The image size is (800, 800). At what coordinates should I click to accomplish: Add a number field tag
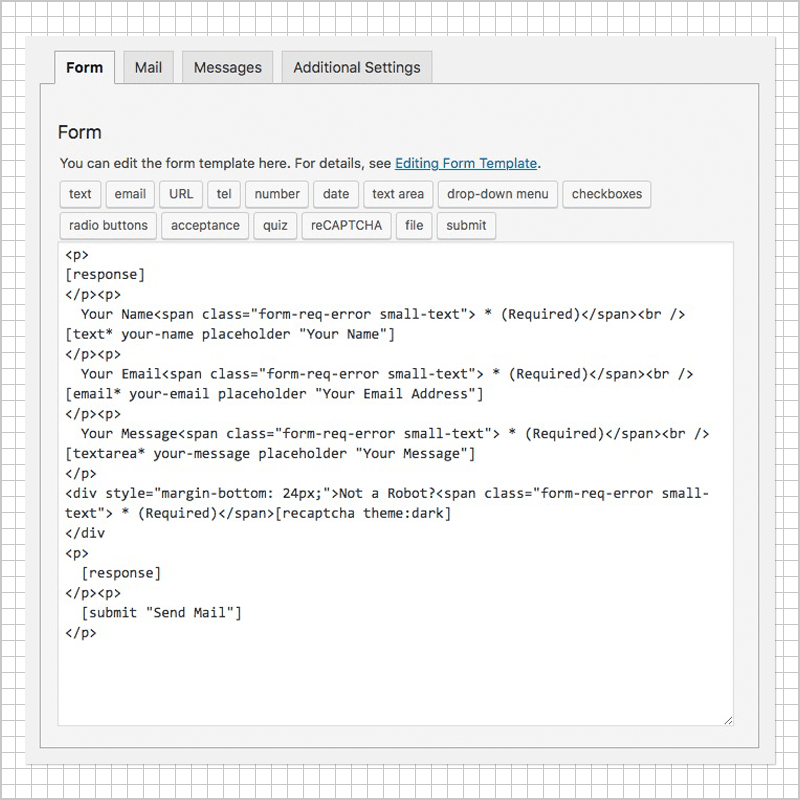277,194
